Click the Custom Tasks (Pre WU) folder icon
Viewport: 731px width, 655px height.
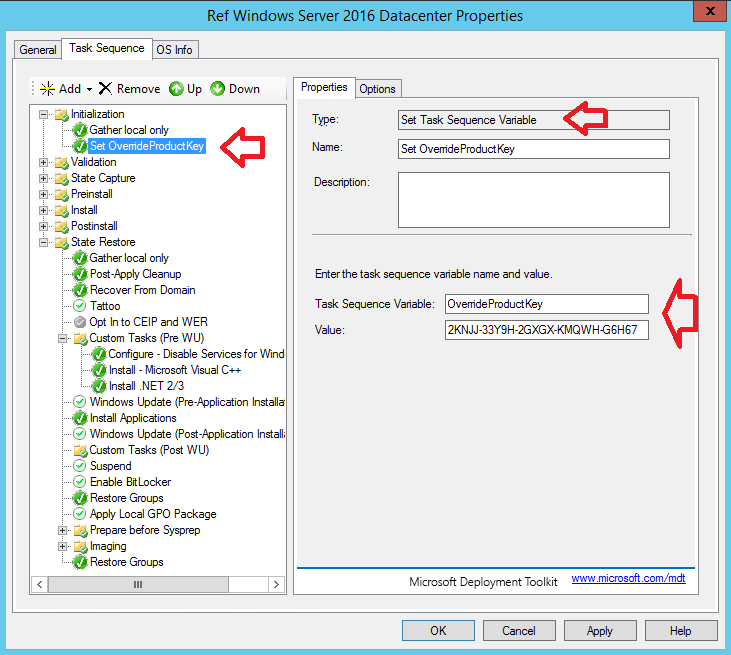(x=81, y=338)
